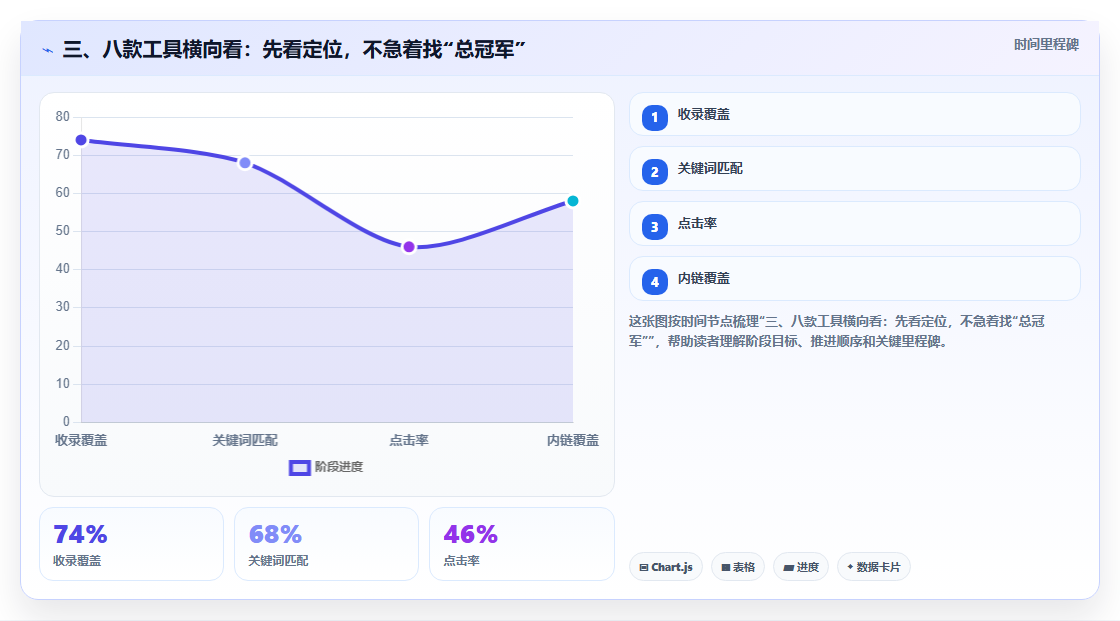
Task: Toggle the 阶段进度 legend swatch
Action: 299,468
